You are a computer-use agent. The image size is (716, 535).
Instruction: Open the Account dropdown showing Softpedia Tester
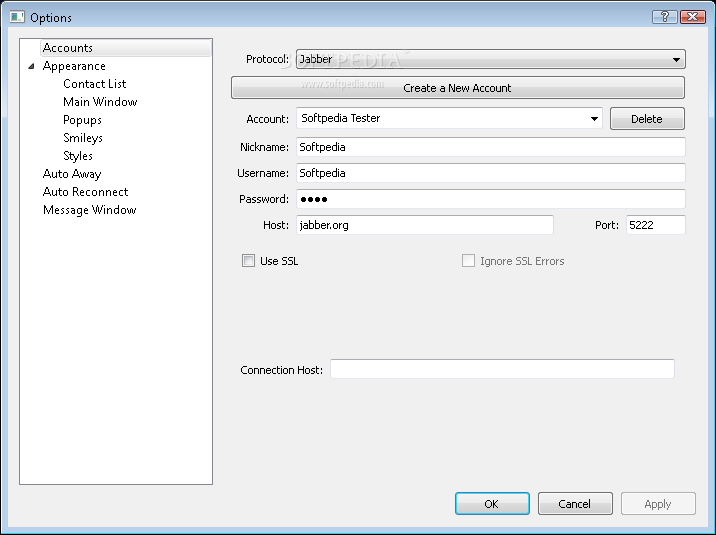tap(449, 119)
